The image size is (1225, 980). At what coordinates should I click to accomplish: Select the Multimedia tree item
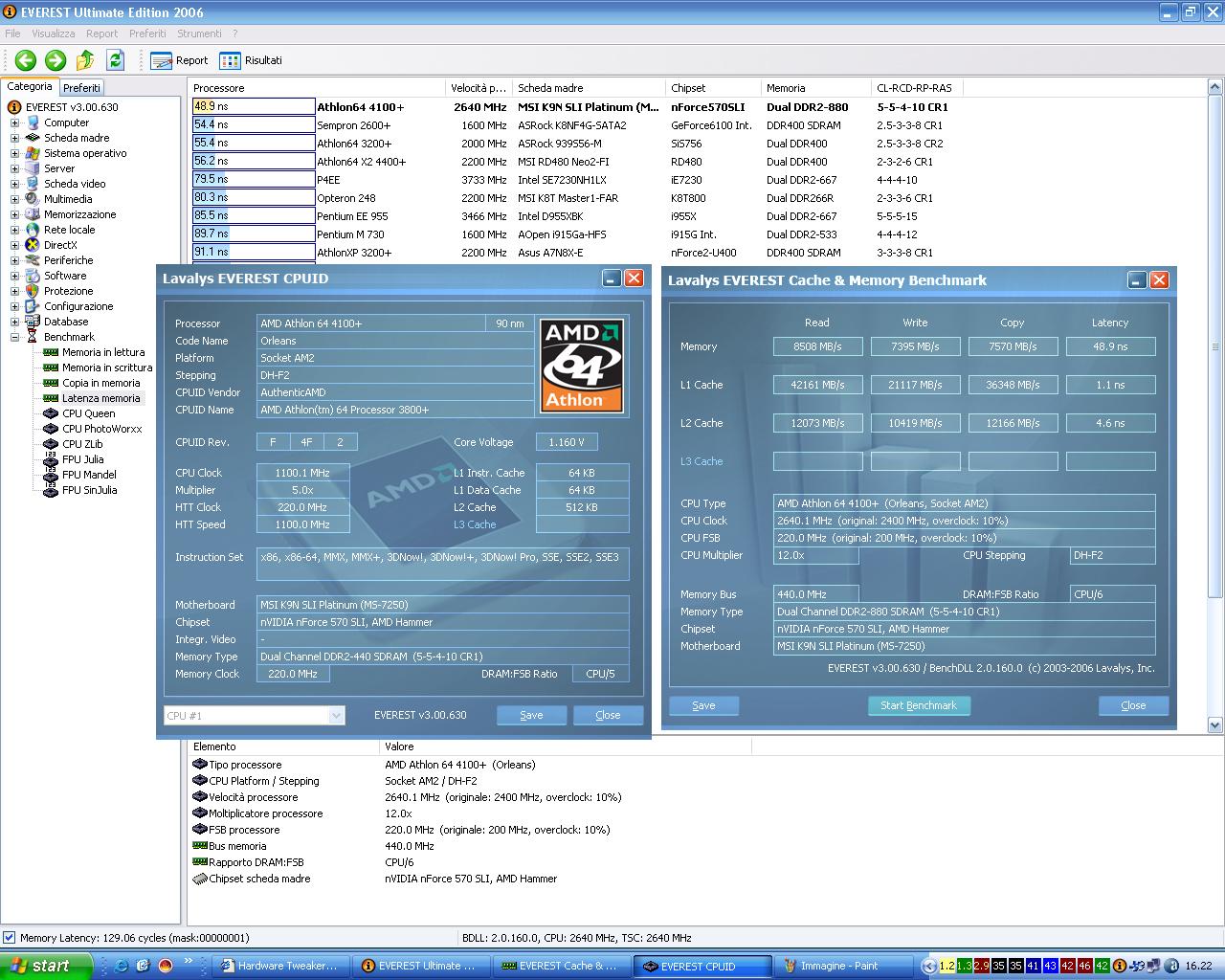[x=68, y=199]
